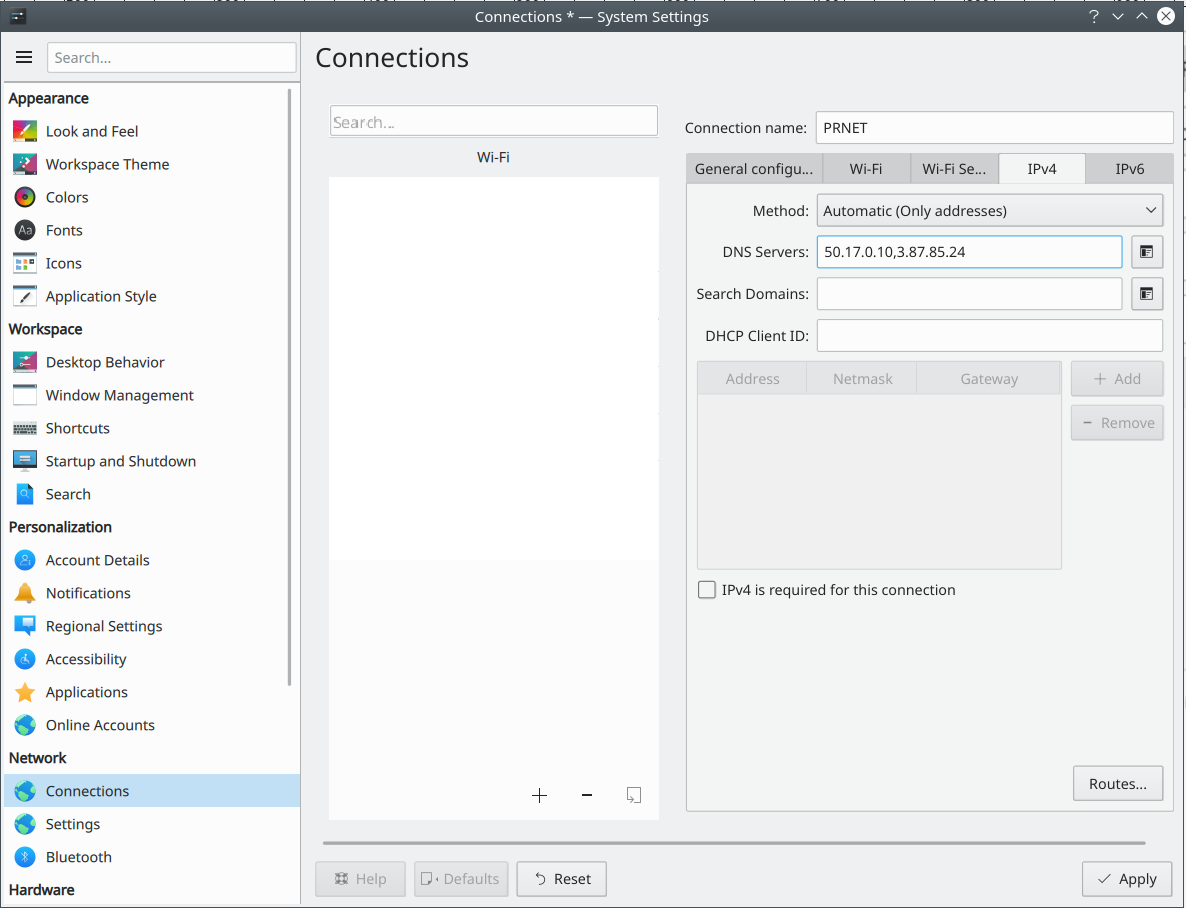This screenshot has height=908, width=1186.
Task: Click the Reset button
Action: pos(561,879)
